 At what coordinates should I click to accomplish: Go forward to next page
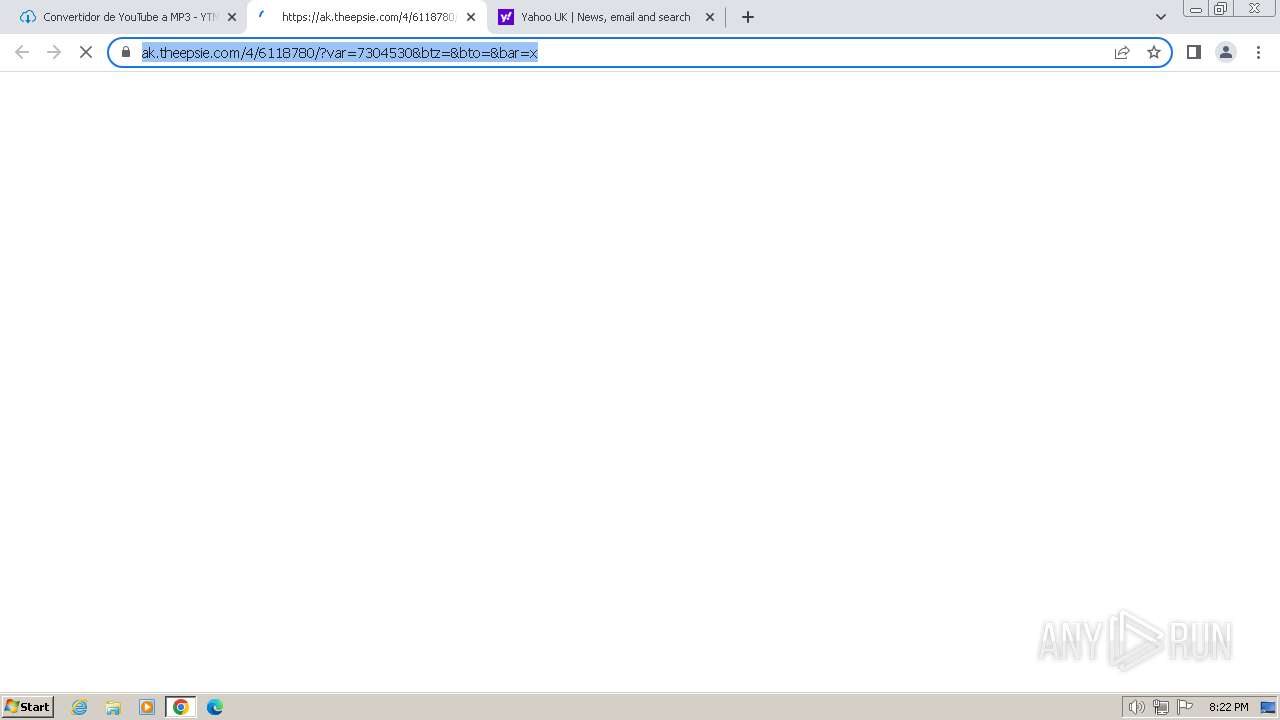coord(54,52)
